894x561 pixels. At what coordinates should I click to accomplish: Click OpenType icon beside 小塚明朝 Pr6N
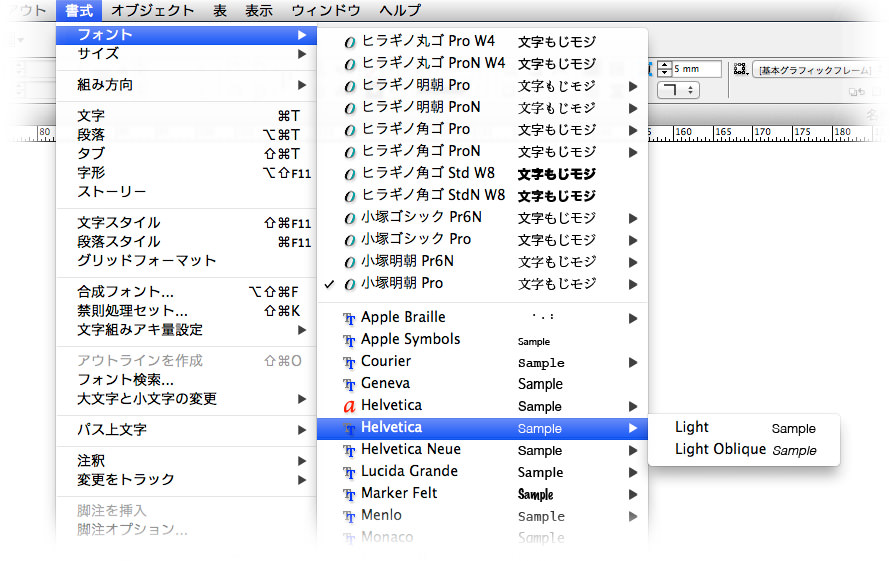[350, 262]
